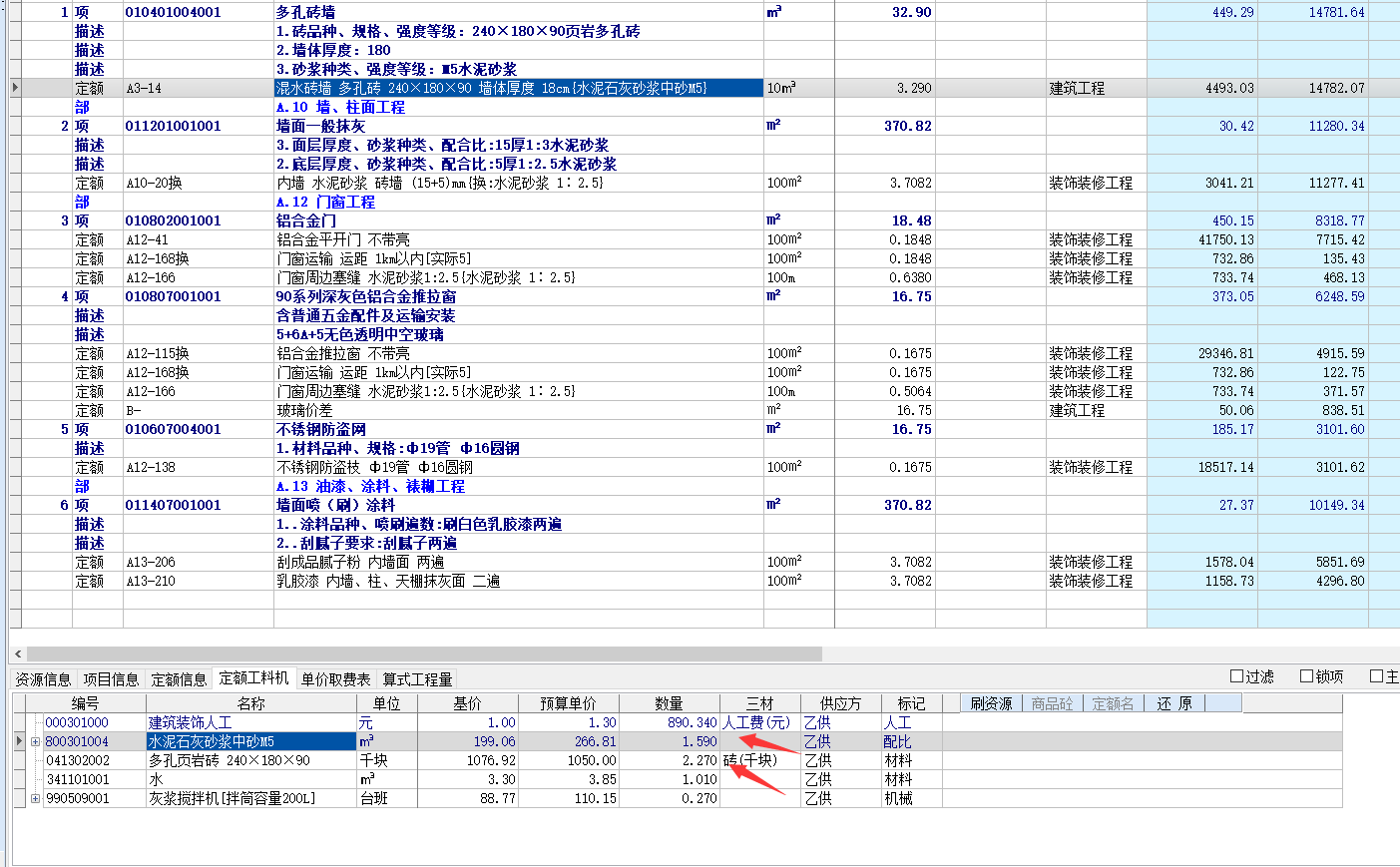Click the row indicator arrow beside A3-14
Viewport: 1400px width, 867px height.
coord(15,88)
